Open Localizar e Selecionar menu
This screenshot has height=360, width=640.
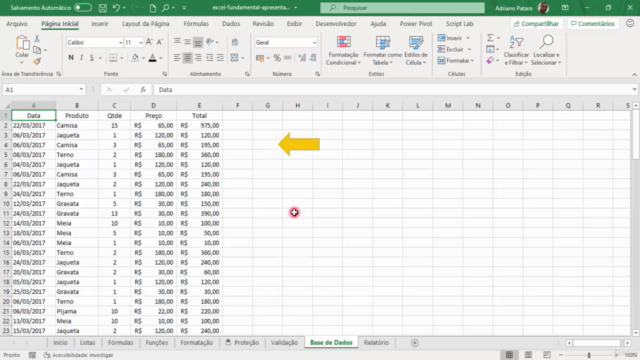pos(546,51)
